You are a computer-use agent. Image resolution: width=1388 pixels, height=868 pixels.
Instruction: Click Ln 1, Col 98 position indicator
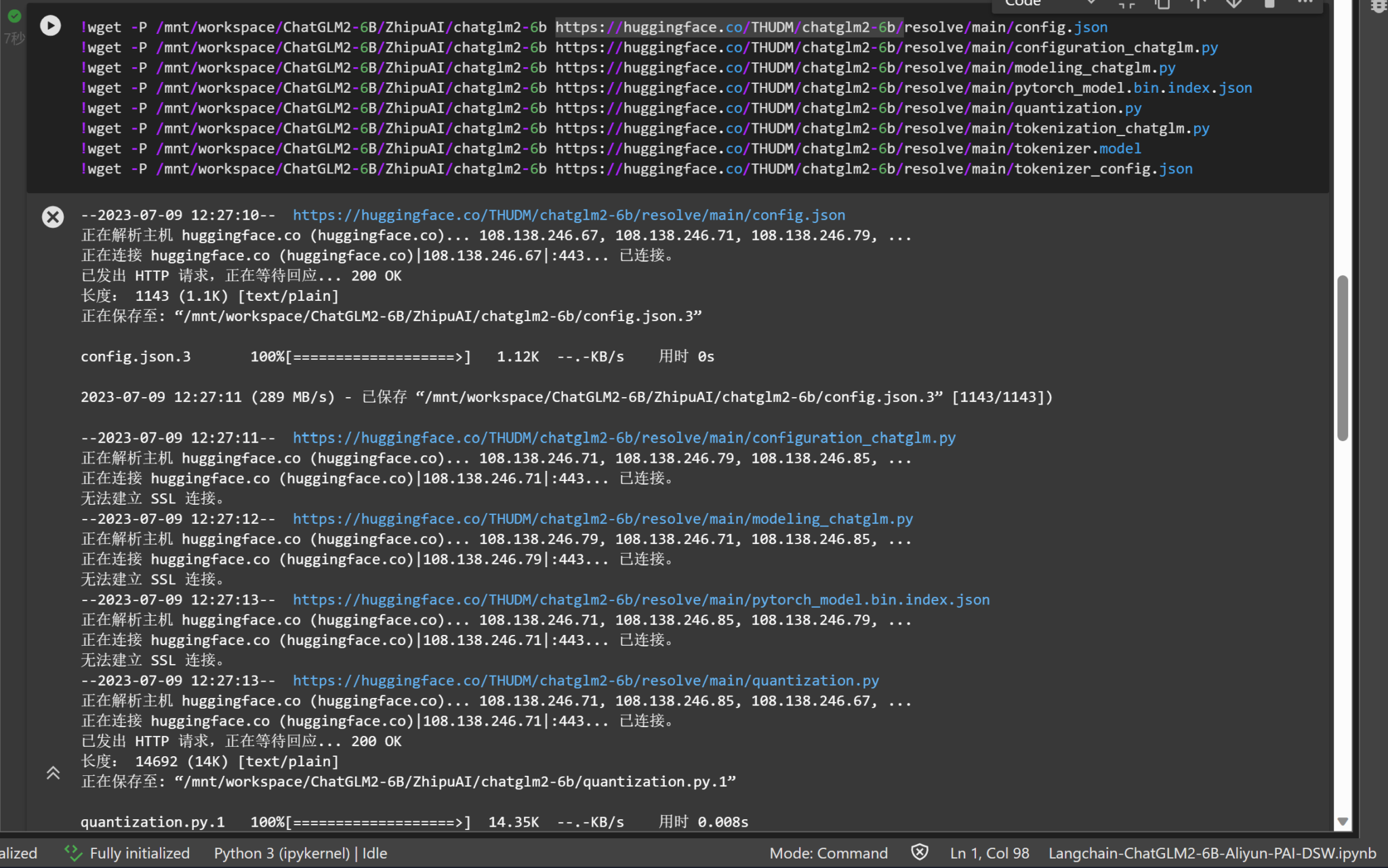pos(989,853)
